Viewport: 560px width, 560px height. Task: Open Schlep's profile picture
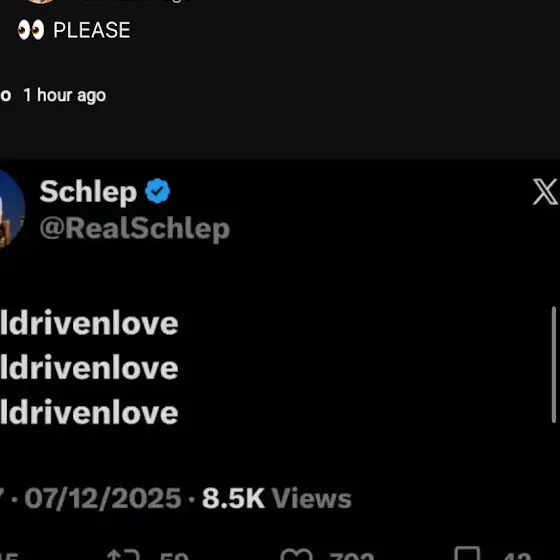[11, 209]
